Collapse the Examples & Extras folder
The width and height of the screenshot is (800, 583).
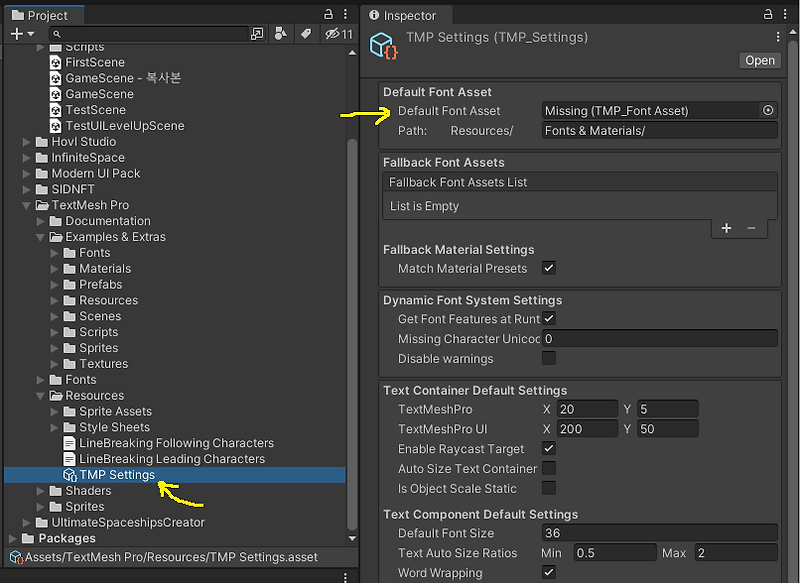point(40,237)
